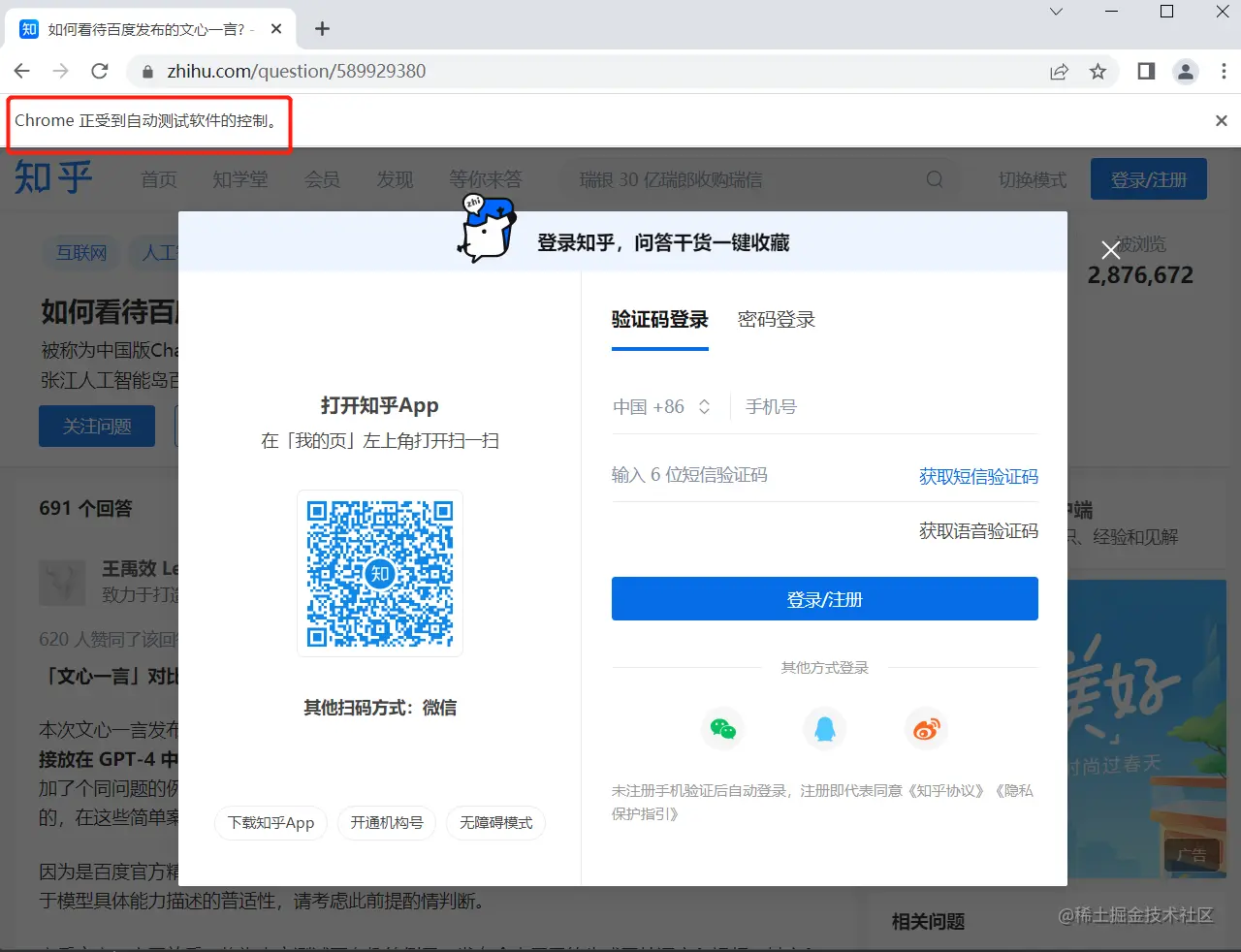The width and height of the screenshot is (1241, 952).
Task: Open the browser side panel icon
Action: point(1146,71)
